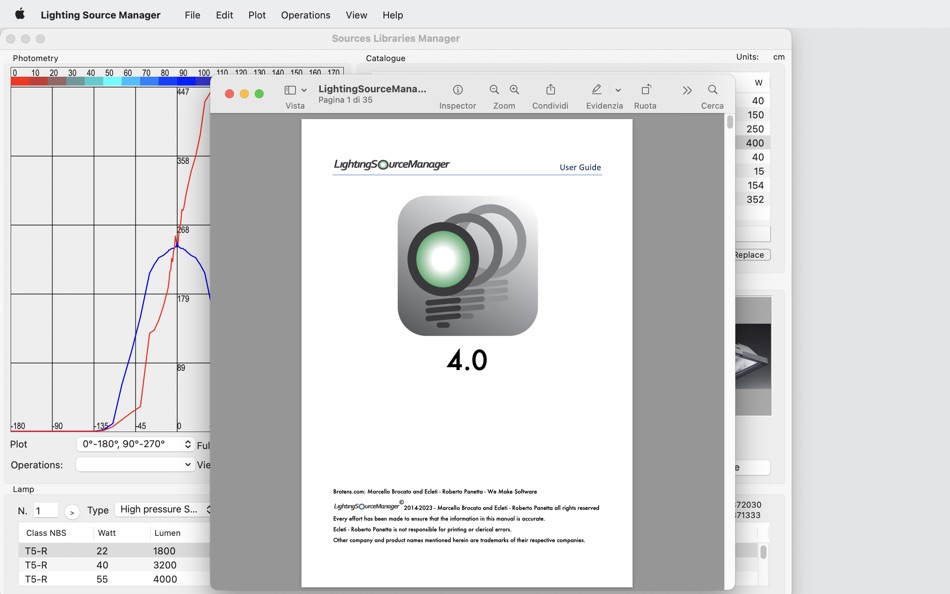This screenshot has height=594, width=950.
Task: Select the Evidenzia highlight pen
Action: (x=596, y=90)
